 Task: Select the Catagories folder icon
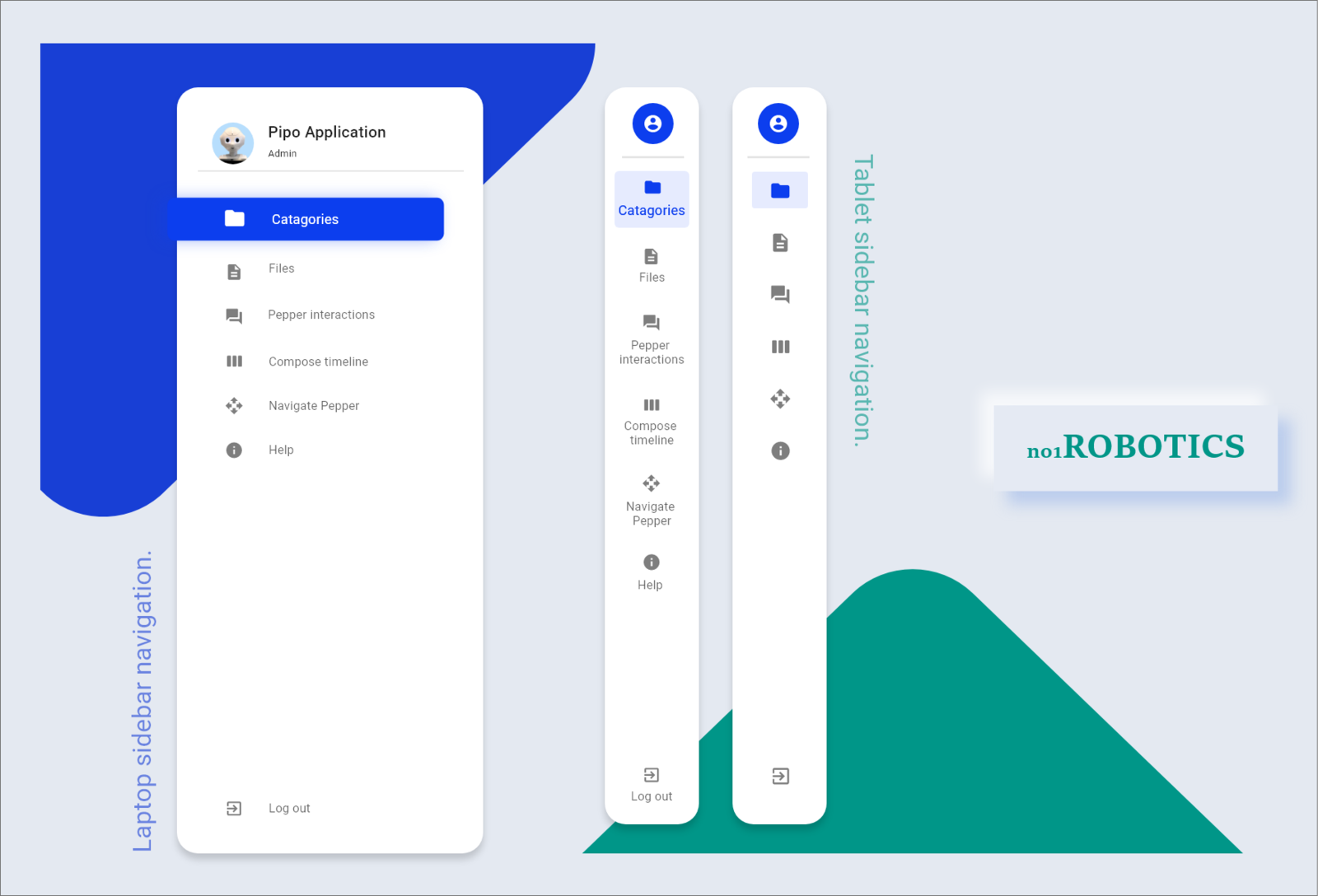coord(234,218)
